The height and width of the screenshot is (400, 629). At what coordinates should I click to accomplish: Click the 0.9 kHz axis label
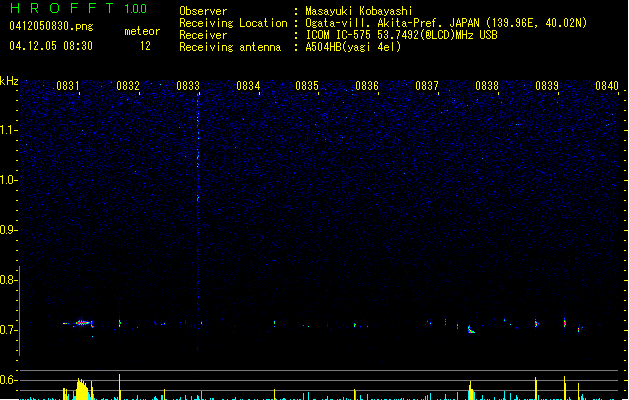pos(8,230)
